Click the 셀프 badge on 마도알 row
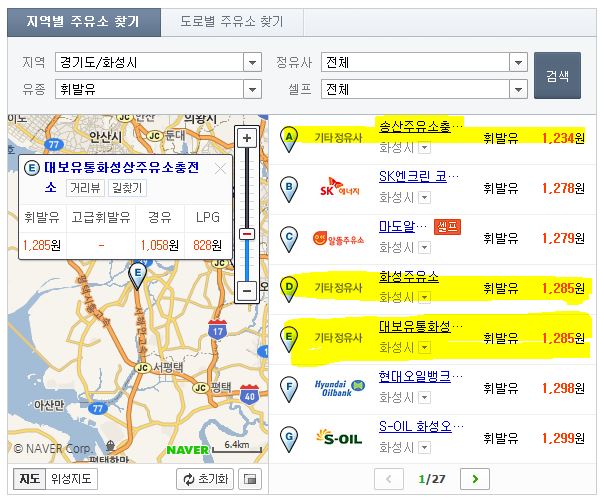 click(x=447, y=227)
